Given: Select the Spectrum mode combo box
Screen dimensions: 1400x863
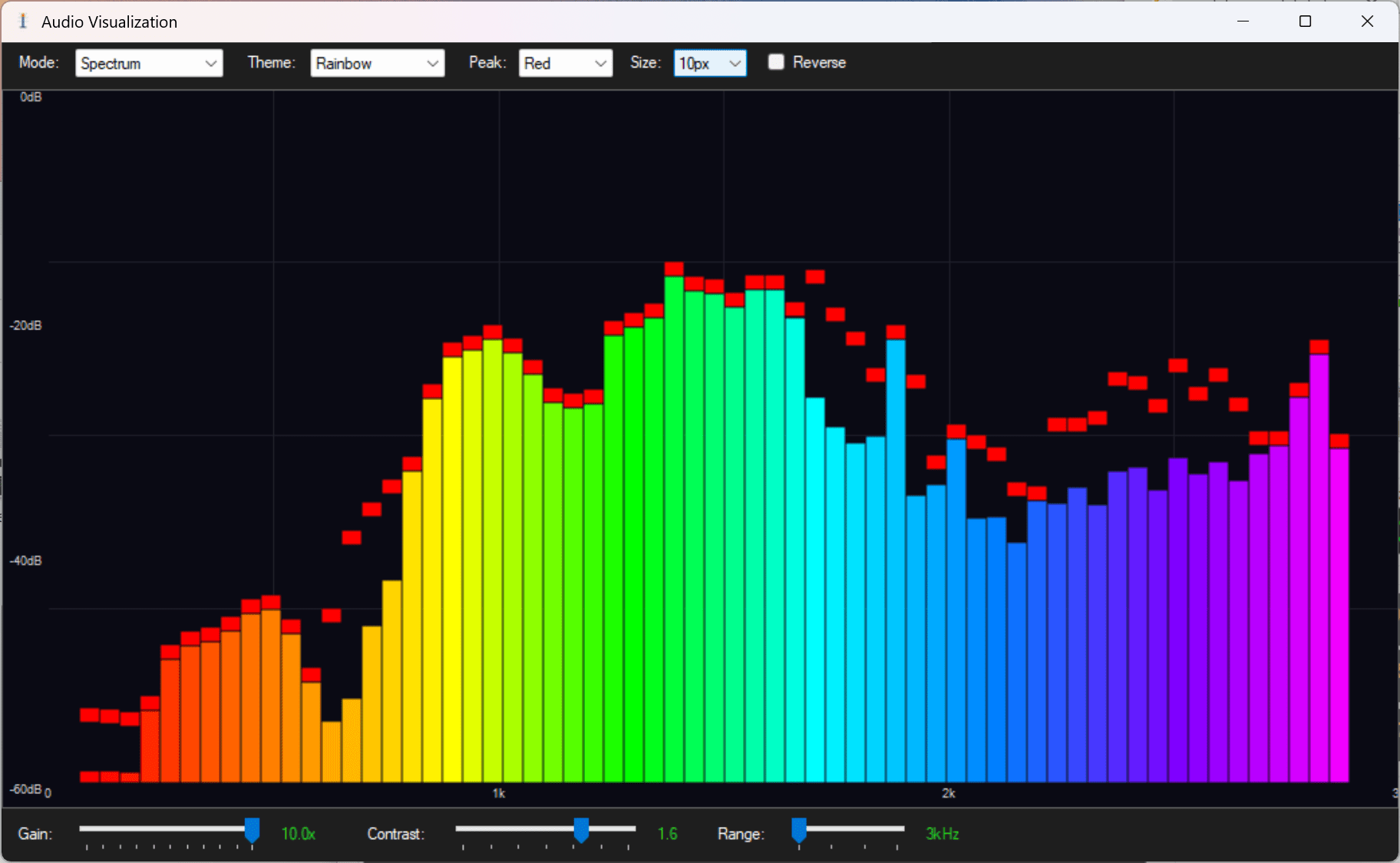Looking at the screenshot, I should [149, 63].
